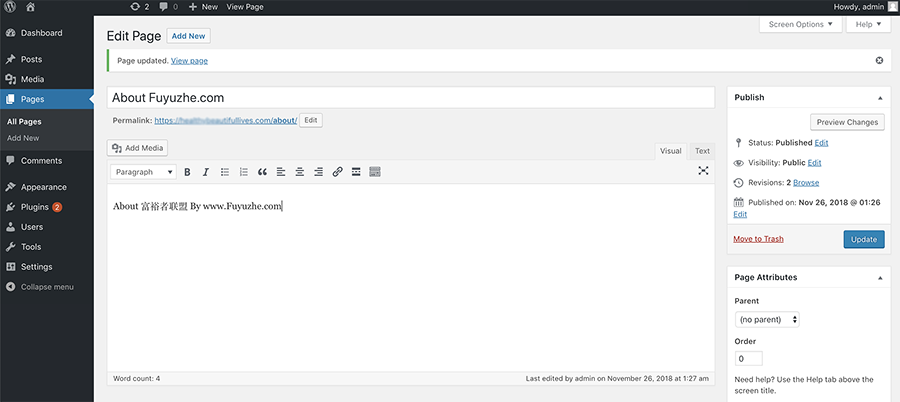The image size is (900, 402).
Task: Open the permalink URL link
Action: click(x=226, y=121)
